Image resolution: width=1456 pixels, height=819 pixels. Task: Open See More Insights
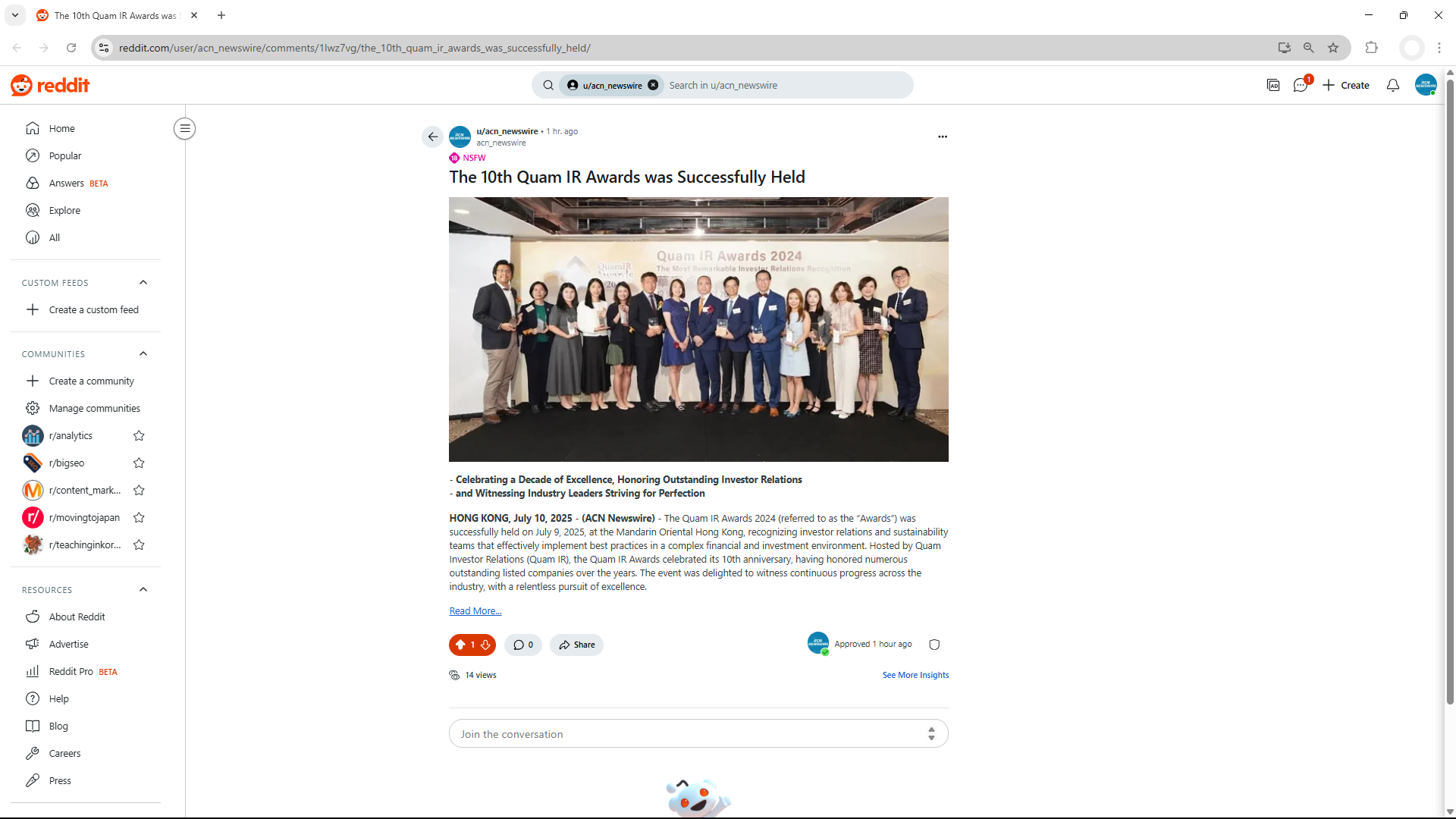coord(915,675)
